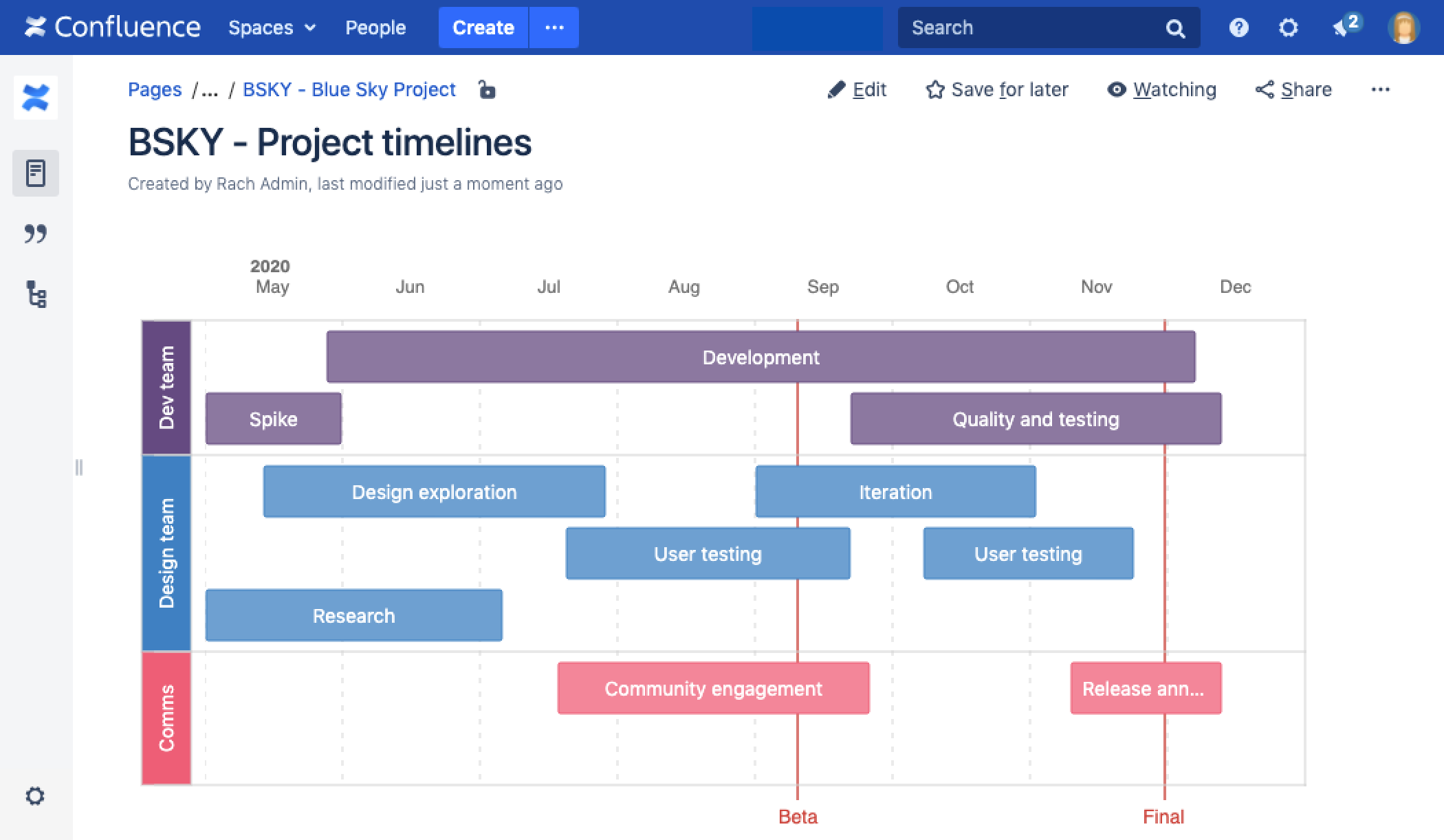Click the more options icon (...)
The height and width of the screenshot is (840, 1444).
[x=1380, y=90]
